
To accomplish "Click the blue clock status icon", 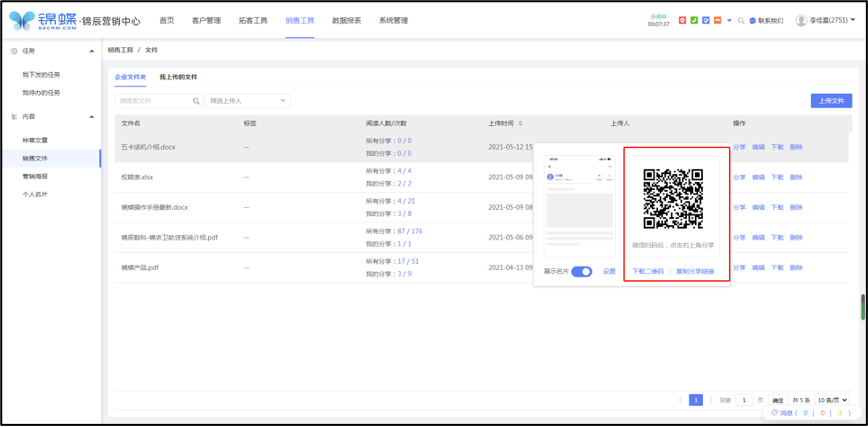I will (705, 20).
